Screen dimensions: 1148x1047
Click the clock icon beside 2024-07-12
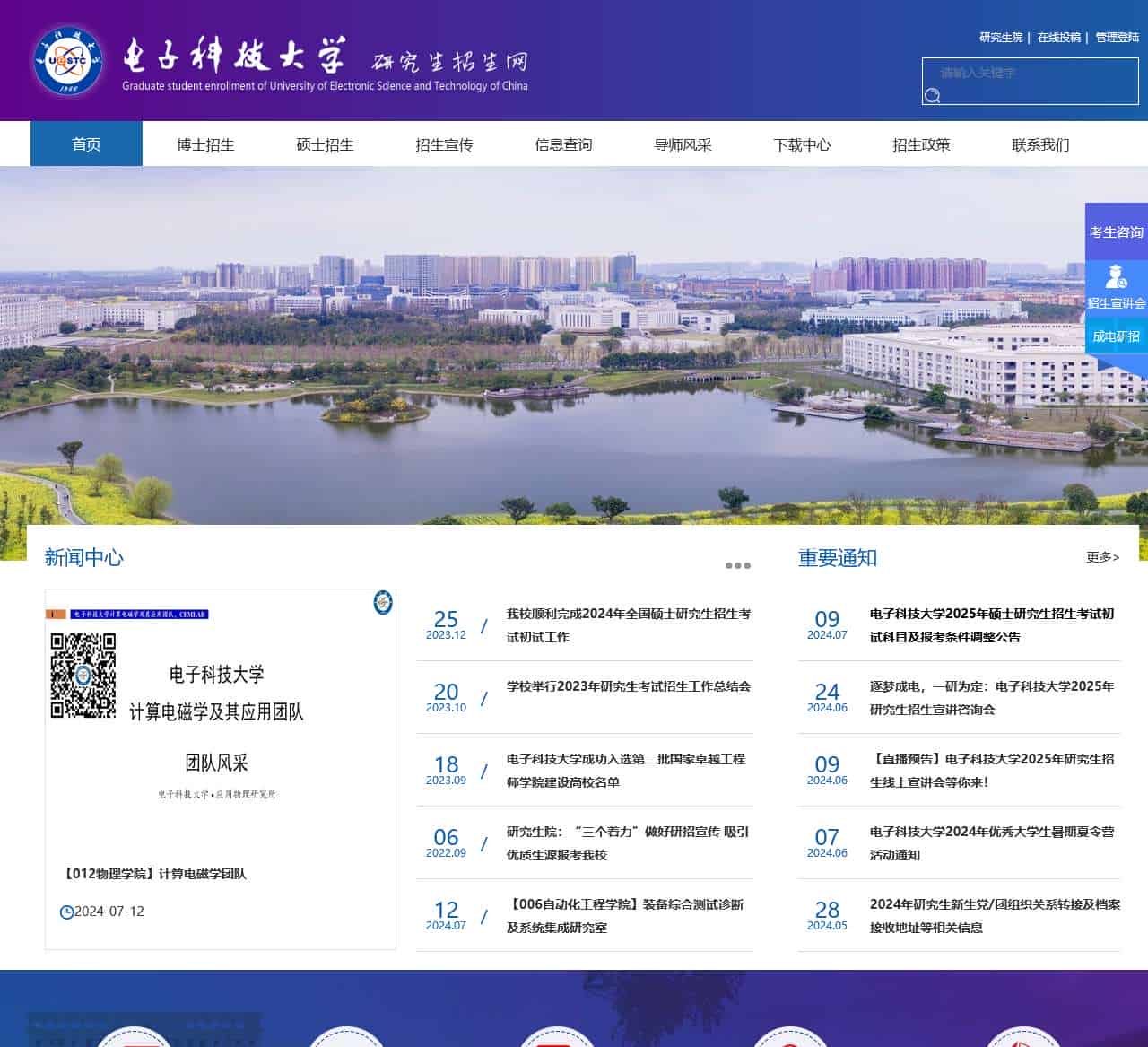[x=66, y=912]
